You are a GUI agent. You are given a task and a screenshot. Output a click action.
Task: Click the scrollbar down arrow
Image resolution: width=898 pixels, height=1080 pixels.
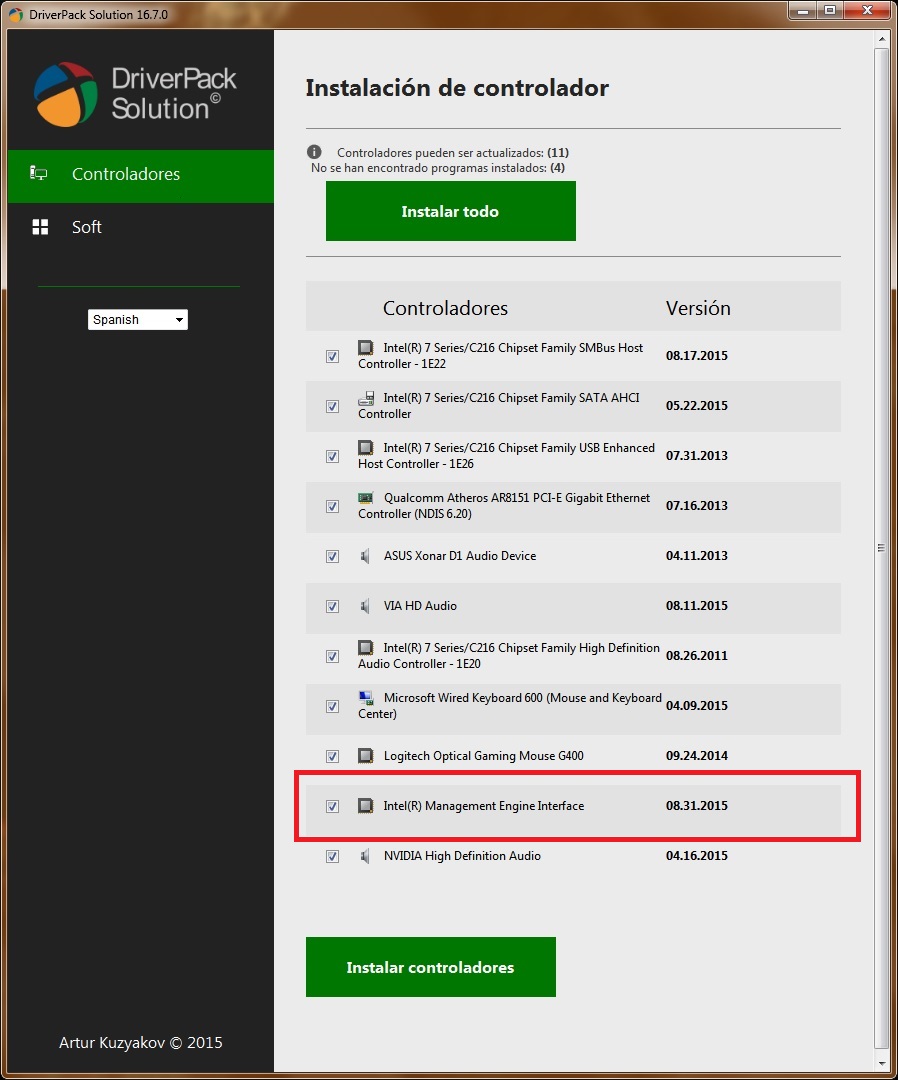[881, 1062]
